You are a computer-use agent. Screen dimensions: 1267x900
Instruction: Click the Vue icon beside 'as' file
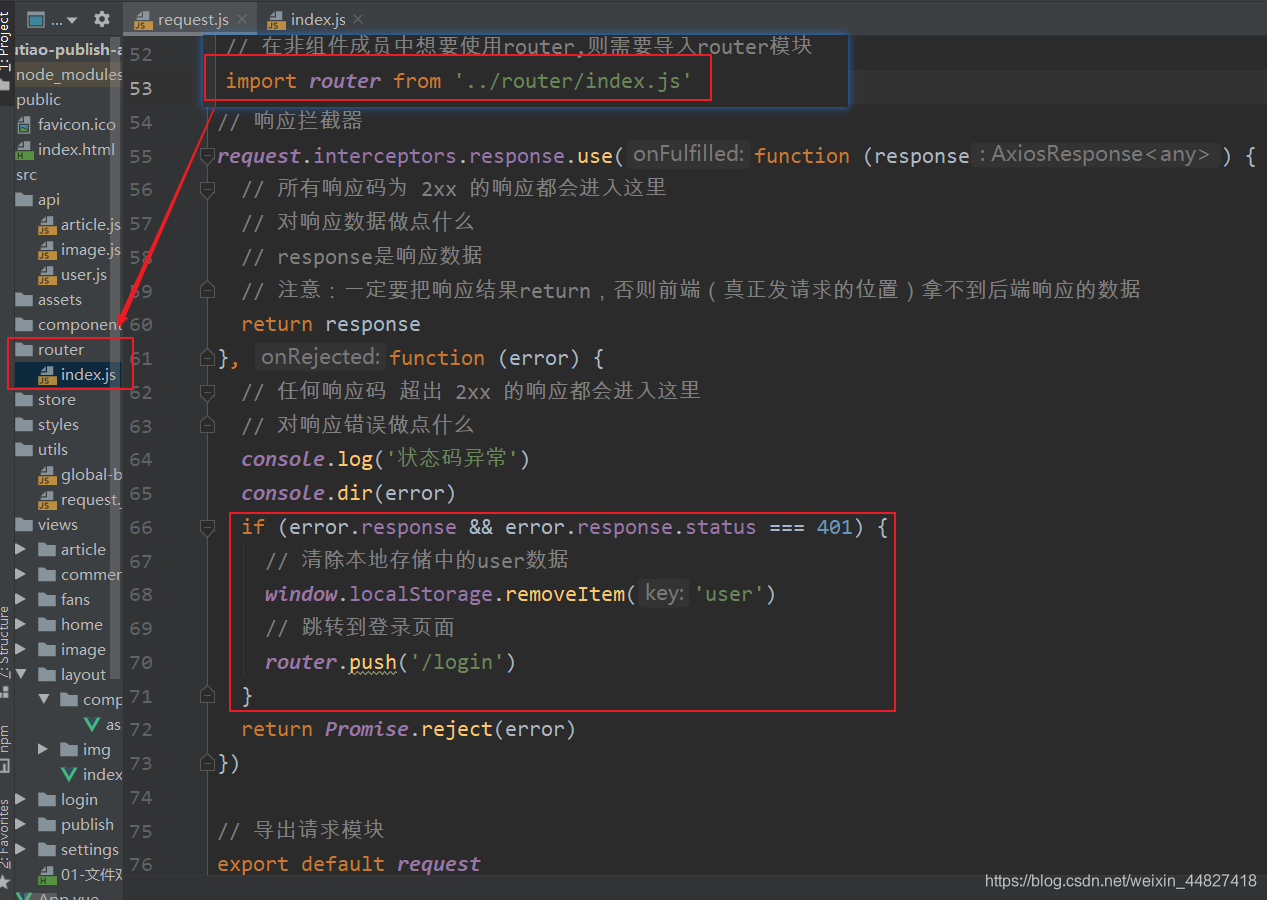click(92, 725)
